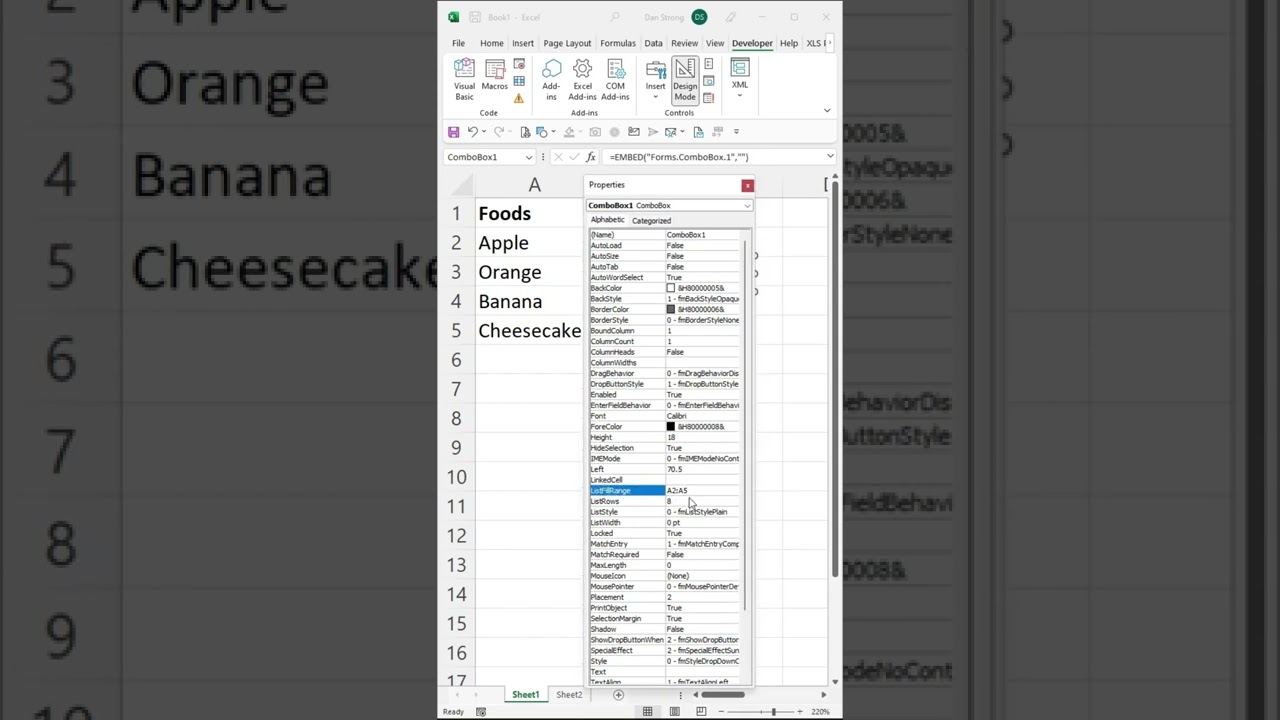Viewport: 1280px width, 720px height.
Task: Click the BorderColor grey swatch
Action: [x=671, y=309]
